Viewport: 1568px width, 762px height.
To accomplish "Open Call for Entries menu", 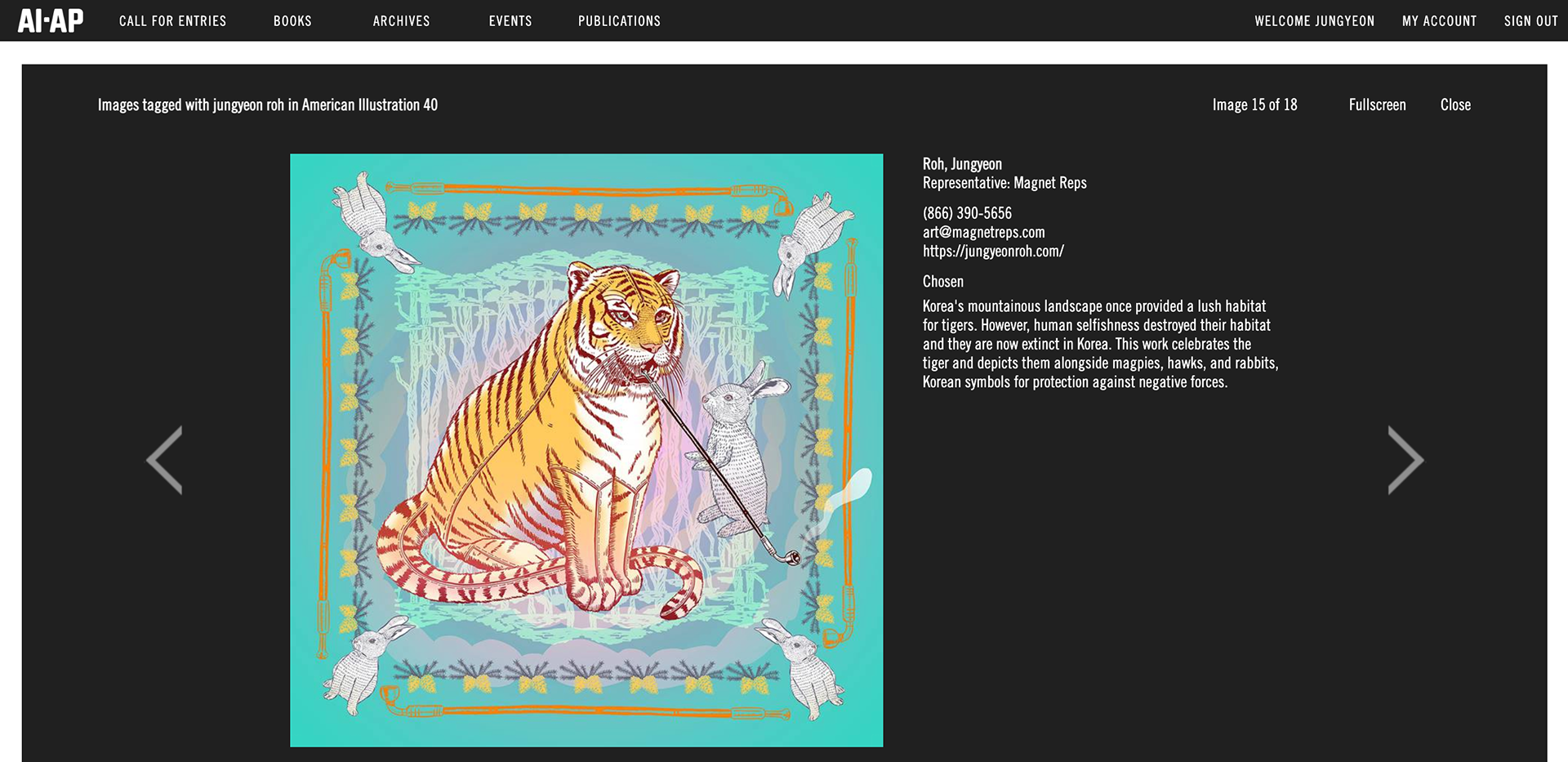I will click(173, 21).
